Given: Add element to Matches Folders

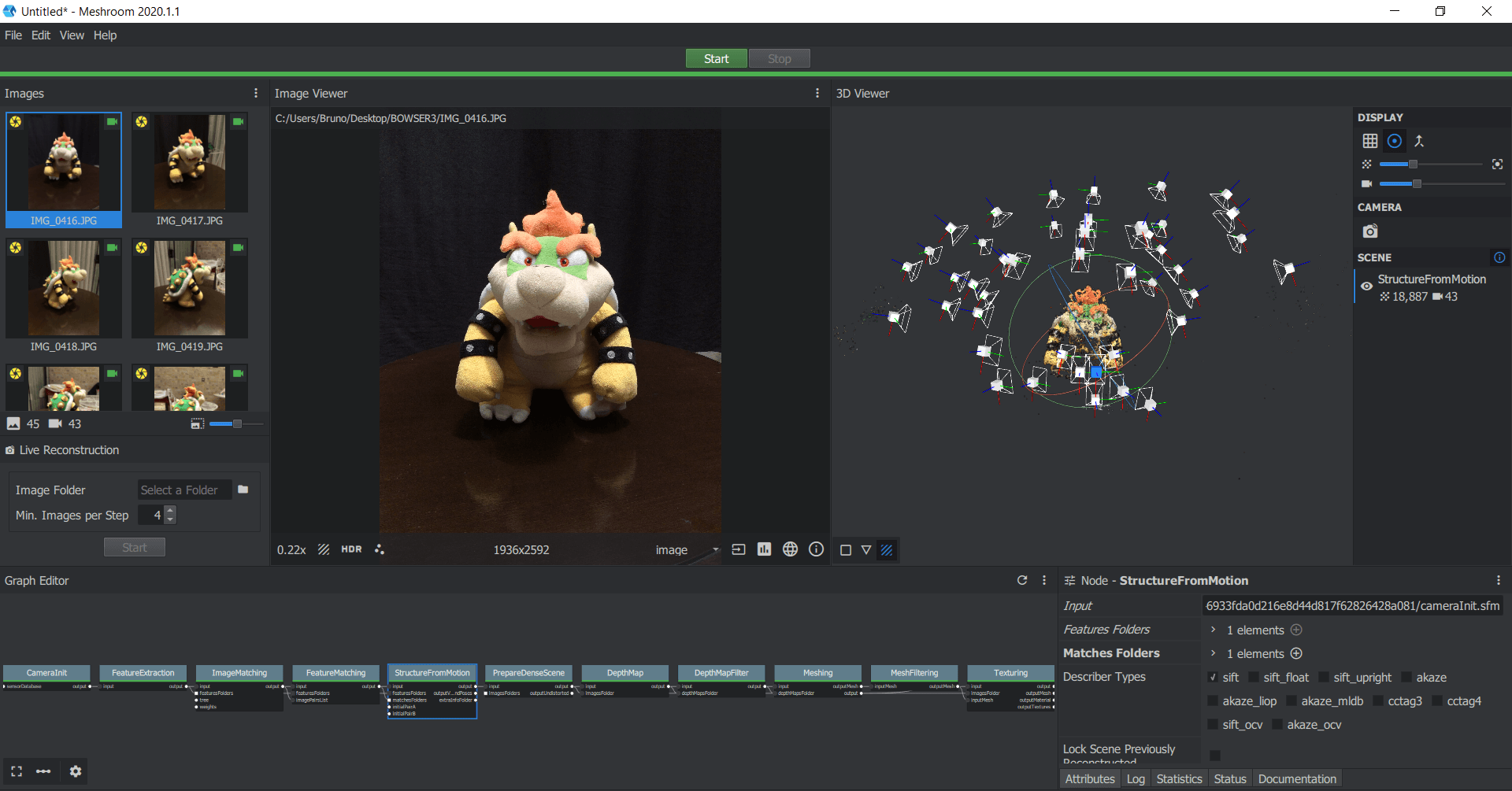Looking at the screenshot, I should [x=1296, y=653].
